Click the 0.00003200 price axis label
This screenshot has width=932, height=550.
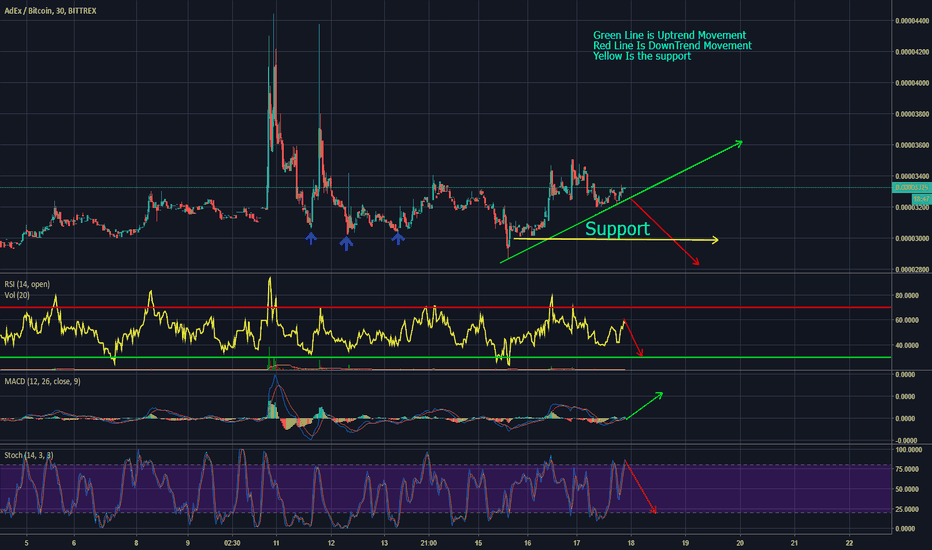click(x=912, y=208)
